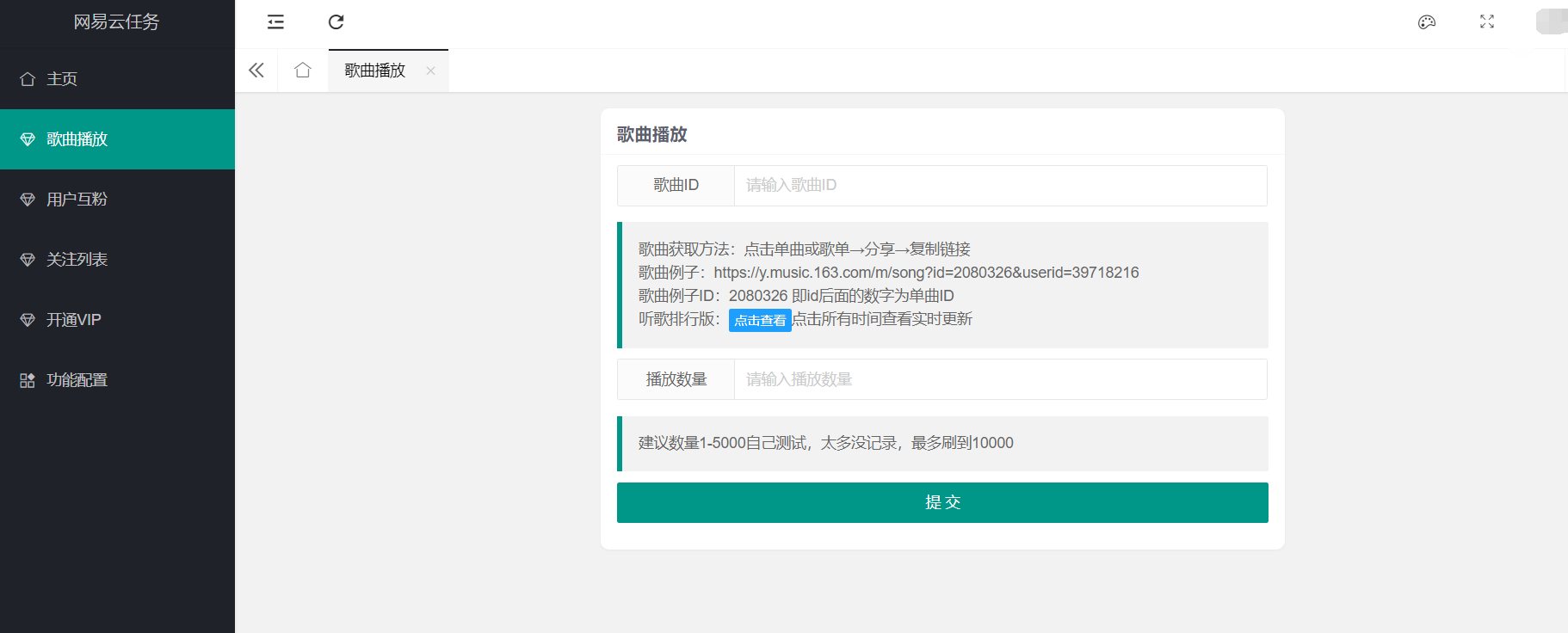Open 主页 in sidebar

(x=117, y=79)
